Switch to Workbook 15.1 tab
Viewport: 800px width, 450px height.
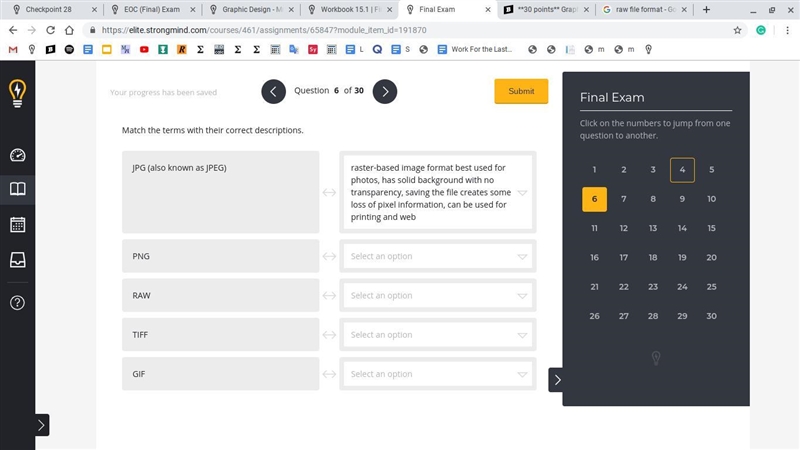[348, 9]
